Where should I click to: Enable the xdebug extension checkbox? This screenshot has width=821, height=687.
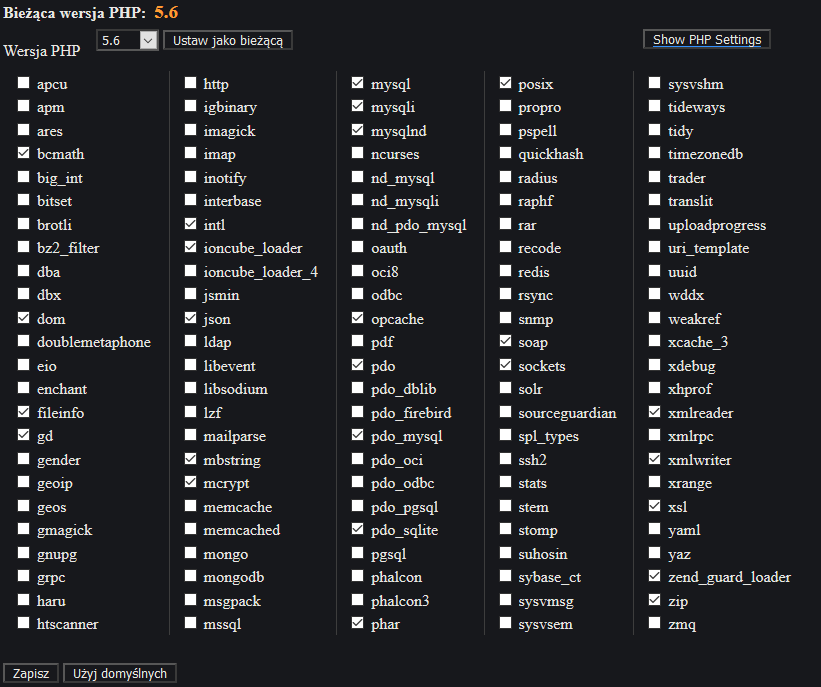(655, 366)
